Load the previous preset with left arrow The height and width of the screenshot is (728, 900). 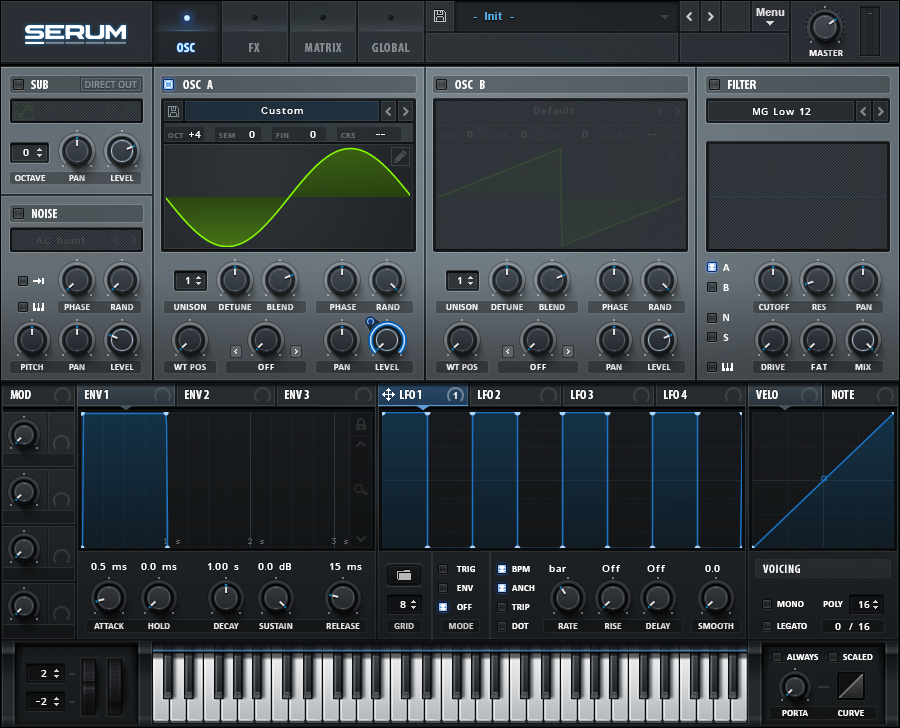pos(689,17)
